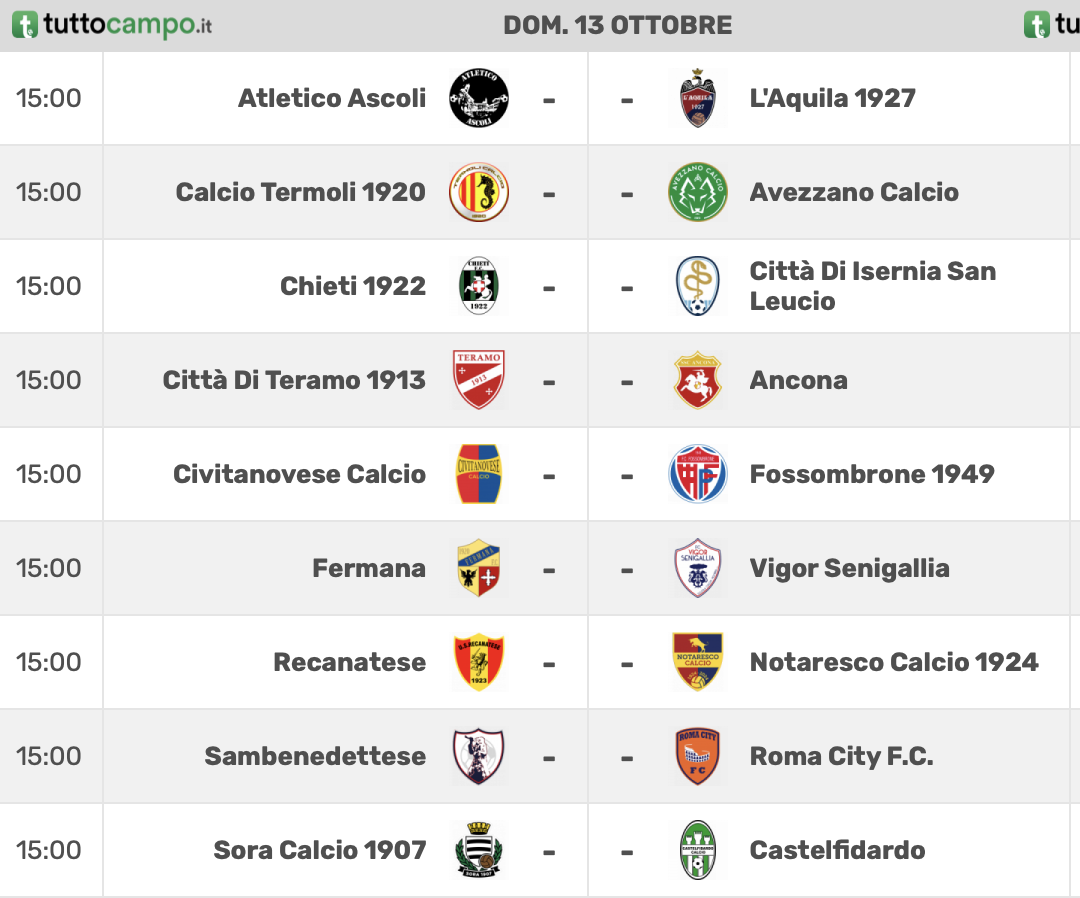Click the Chieti 1922 club badge
Image resolution: width=1080 pixels, height=898 pixels.
[479, 286]
